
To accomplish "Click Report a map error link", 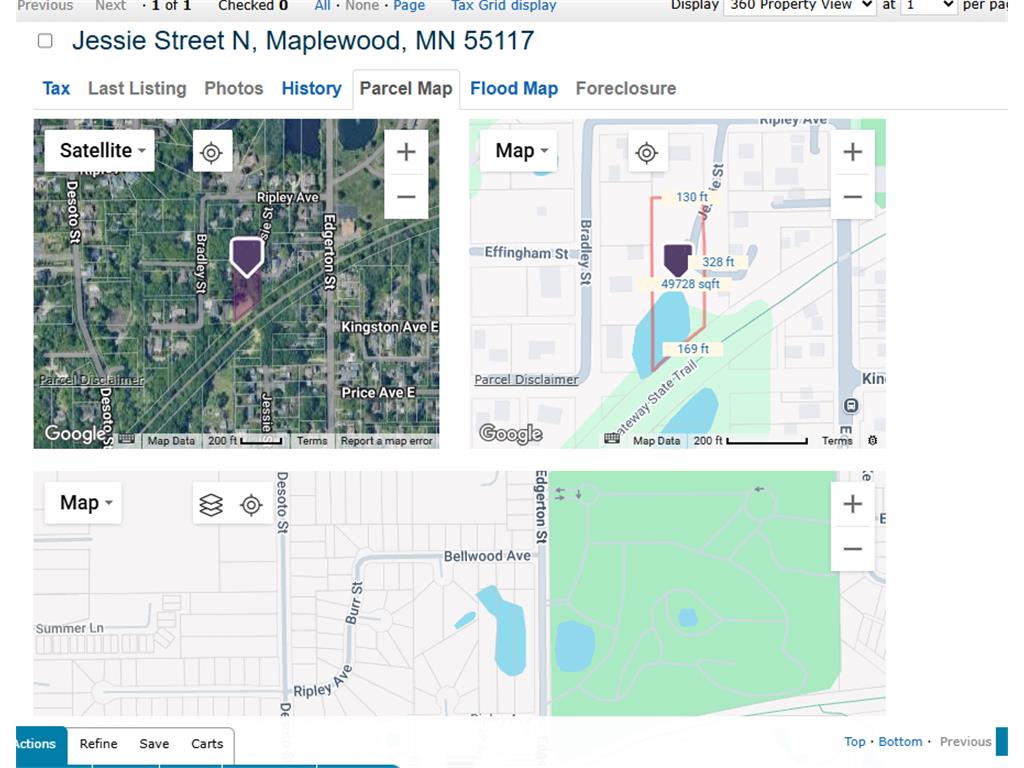I will [x=387, y=441].
